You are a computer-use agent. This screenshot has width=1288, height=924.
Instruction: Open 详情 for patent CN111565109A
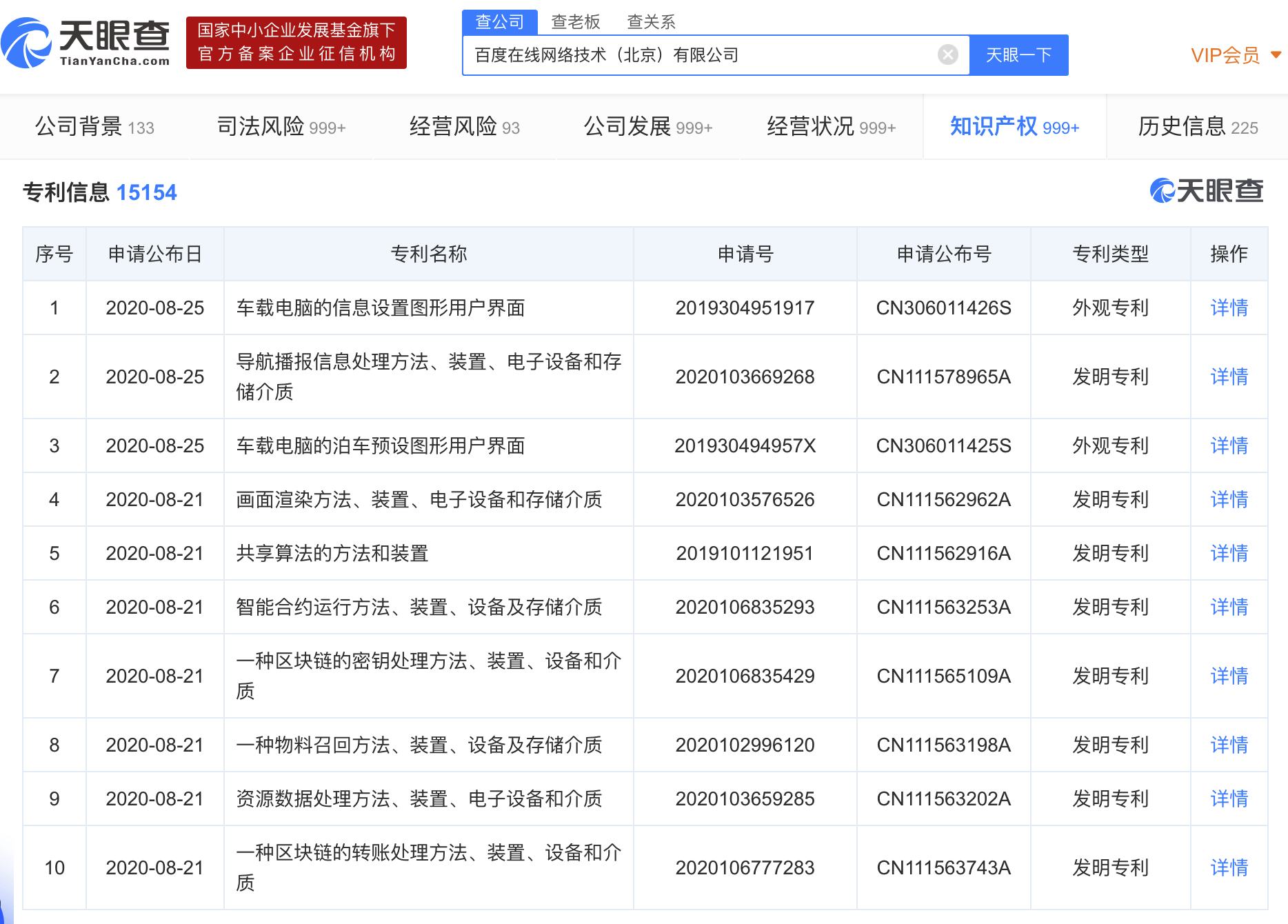(1229, 676)
